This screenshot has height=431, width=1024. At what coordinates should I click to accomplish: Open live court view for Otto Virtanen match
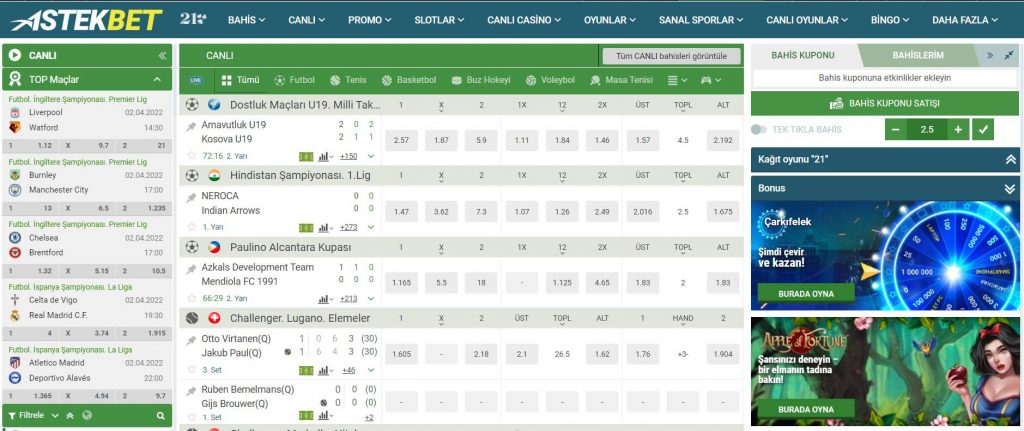click(x=306, y=370)
